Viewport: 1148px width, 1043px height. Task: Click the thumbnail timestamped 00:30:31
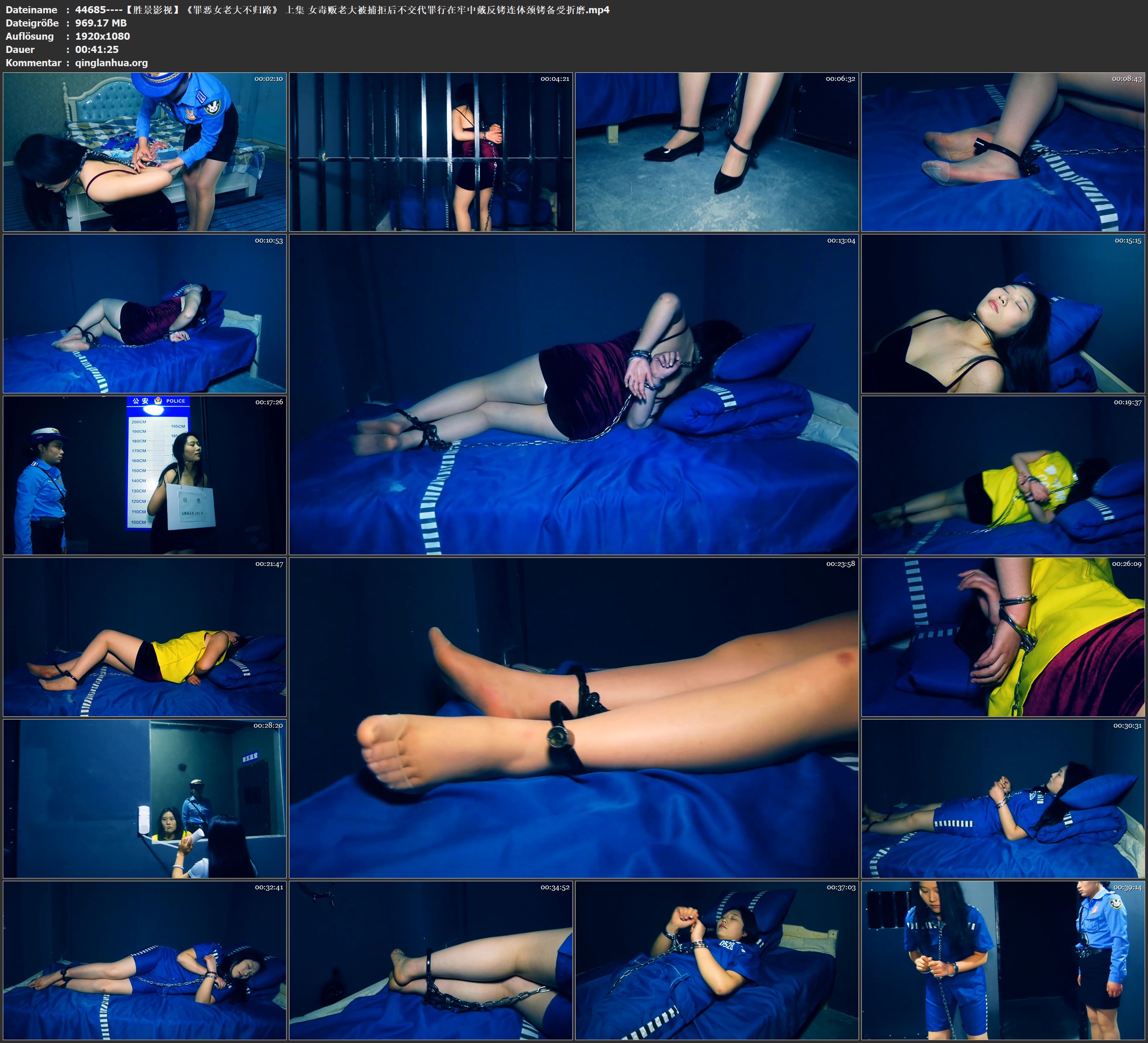coord(1003,799)
